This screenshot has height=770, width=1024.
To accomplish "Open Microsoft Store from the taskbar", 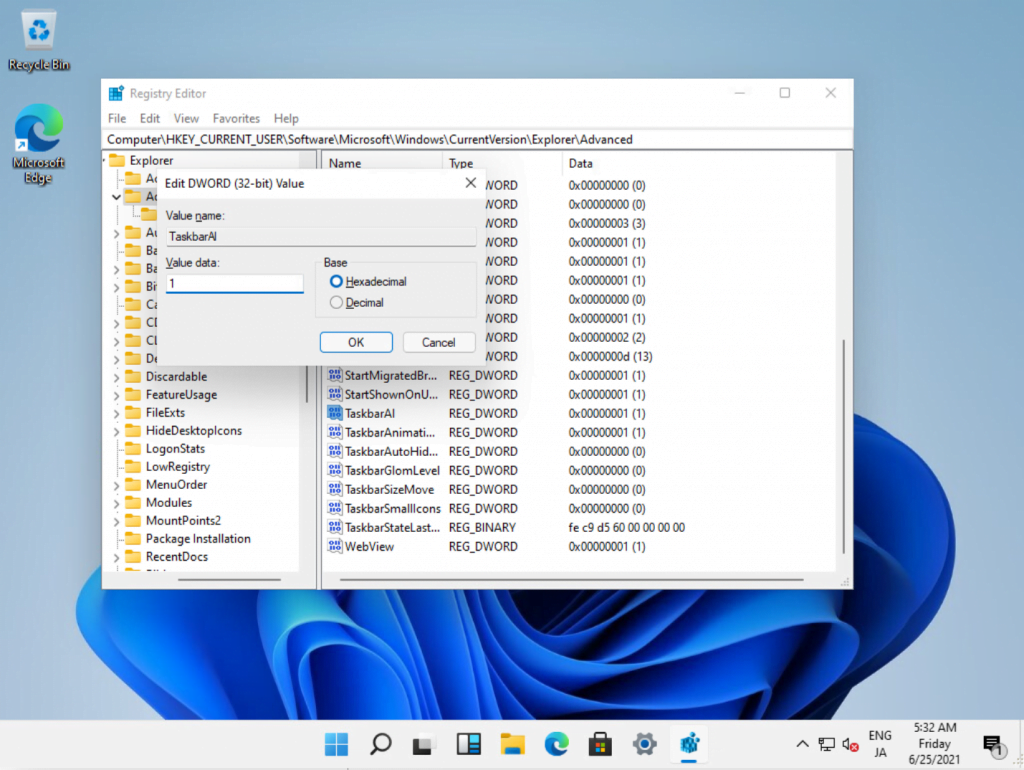I will (x=600, y=744).
